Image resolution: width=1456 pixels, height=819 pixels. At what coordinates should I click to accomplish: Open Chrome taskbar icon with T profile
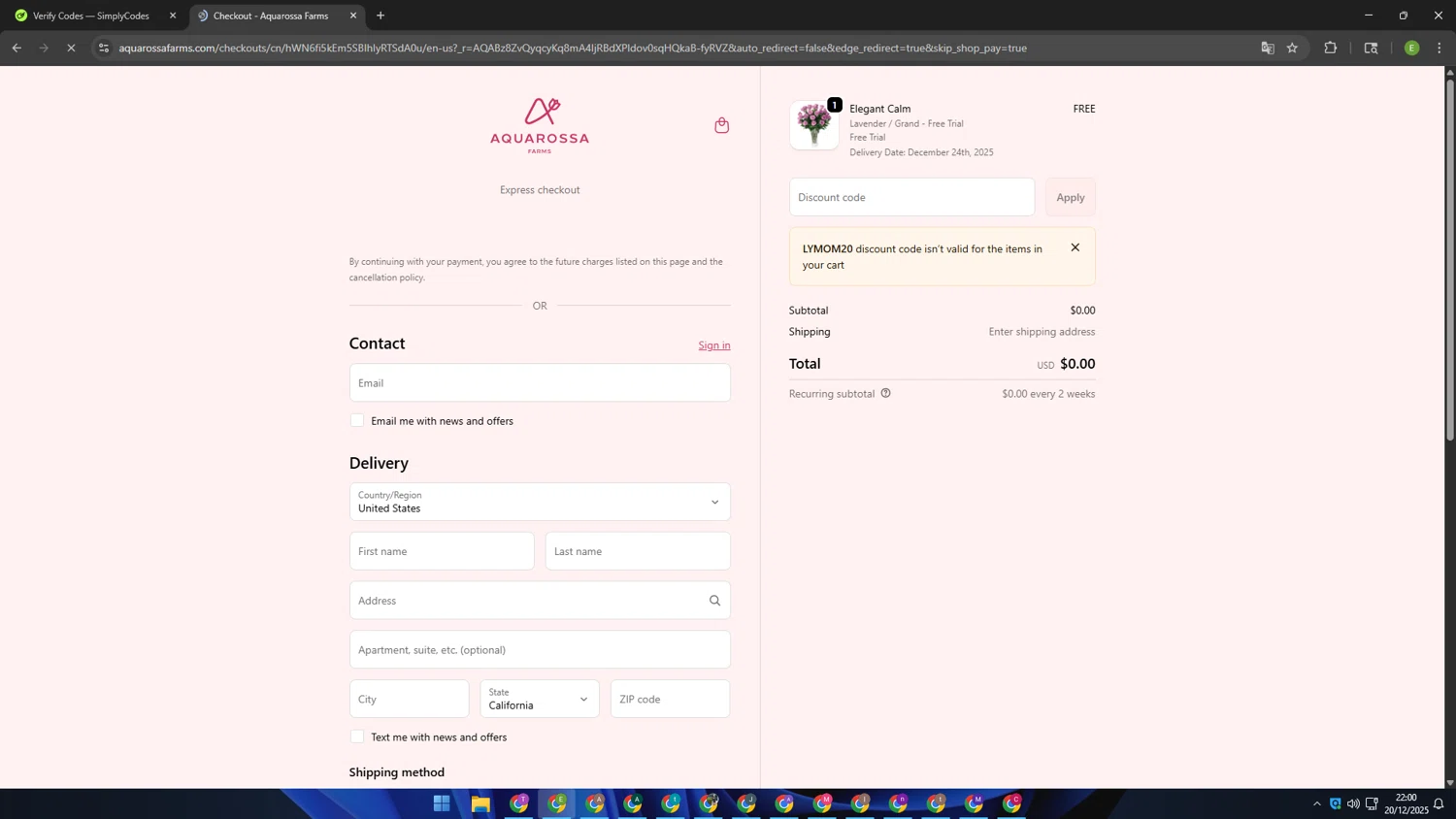point(519,803)
